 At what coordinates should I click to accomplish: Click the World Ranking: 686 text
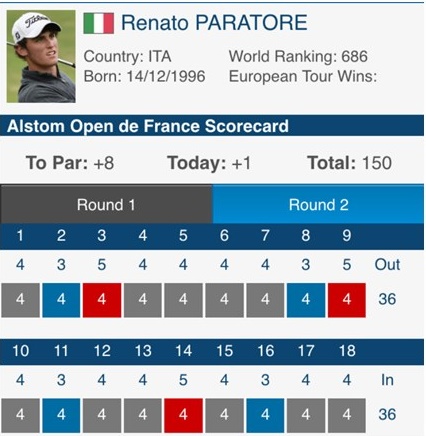[298, 56]
